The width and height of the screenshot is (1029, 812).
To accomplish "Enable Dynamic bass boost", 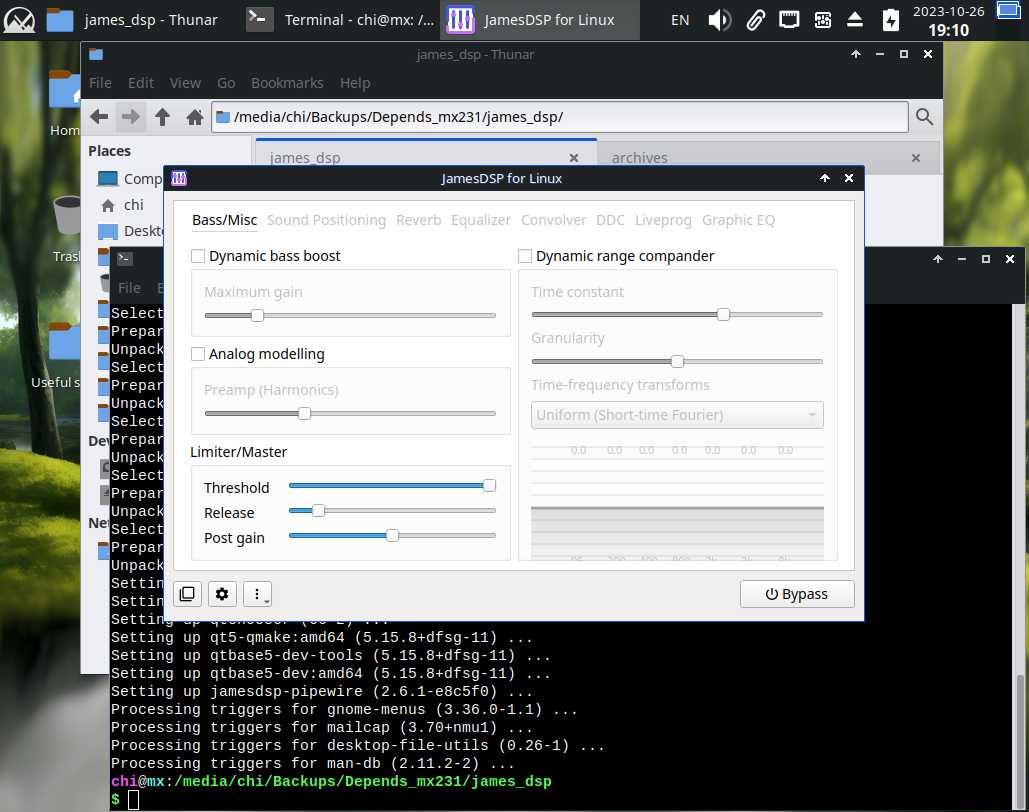I will pos(198,256).
